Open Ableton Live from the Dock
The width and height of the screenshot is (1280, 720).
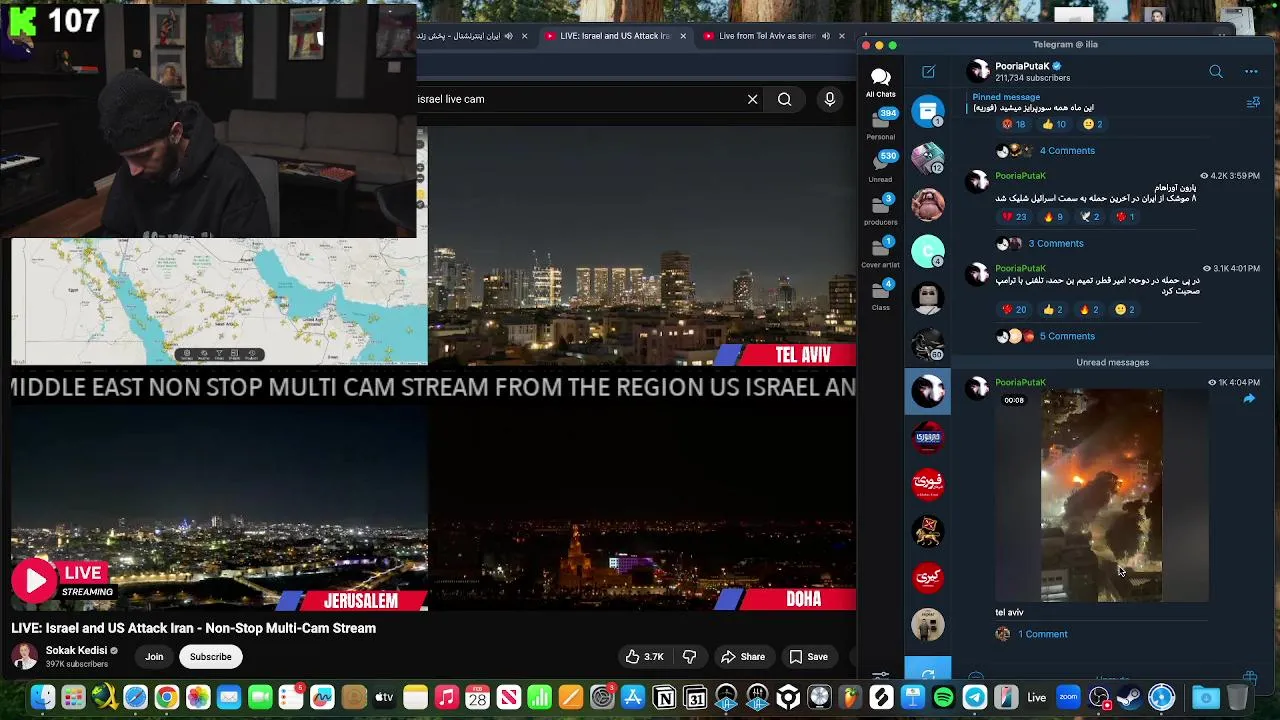click(x=1037, y=697)
